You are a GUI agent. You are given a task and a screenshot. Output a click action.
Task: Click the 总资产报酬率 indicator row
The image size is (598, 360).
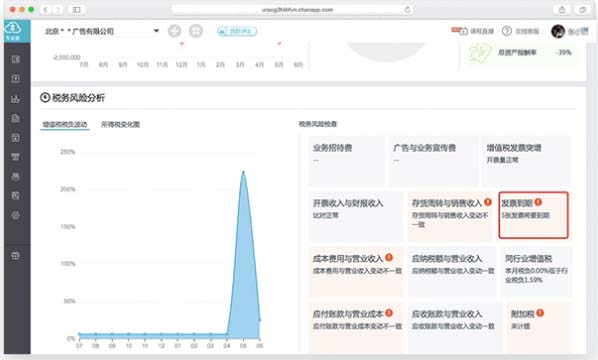pos(522,53)
